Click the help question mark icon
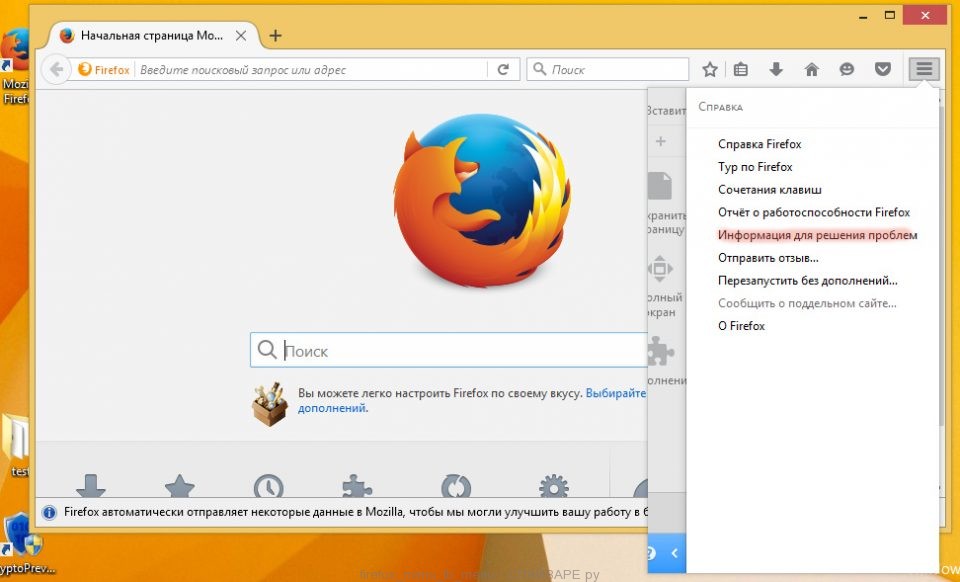Viewport: 960px width, 582px height. (x=651, y=553)
